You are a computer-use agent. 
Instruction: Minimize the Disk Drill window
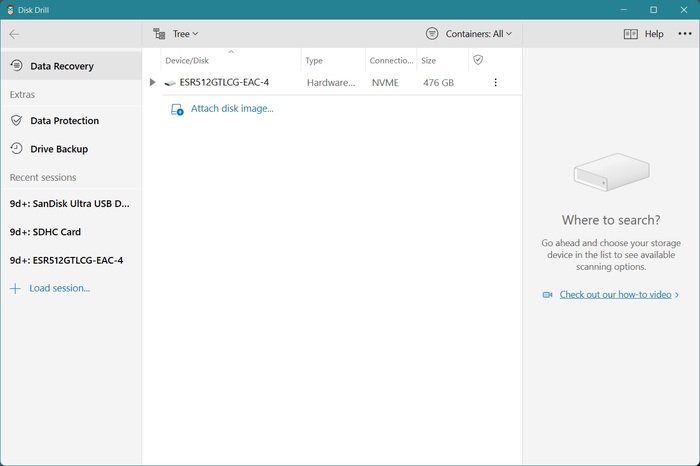tap(624, 9)
